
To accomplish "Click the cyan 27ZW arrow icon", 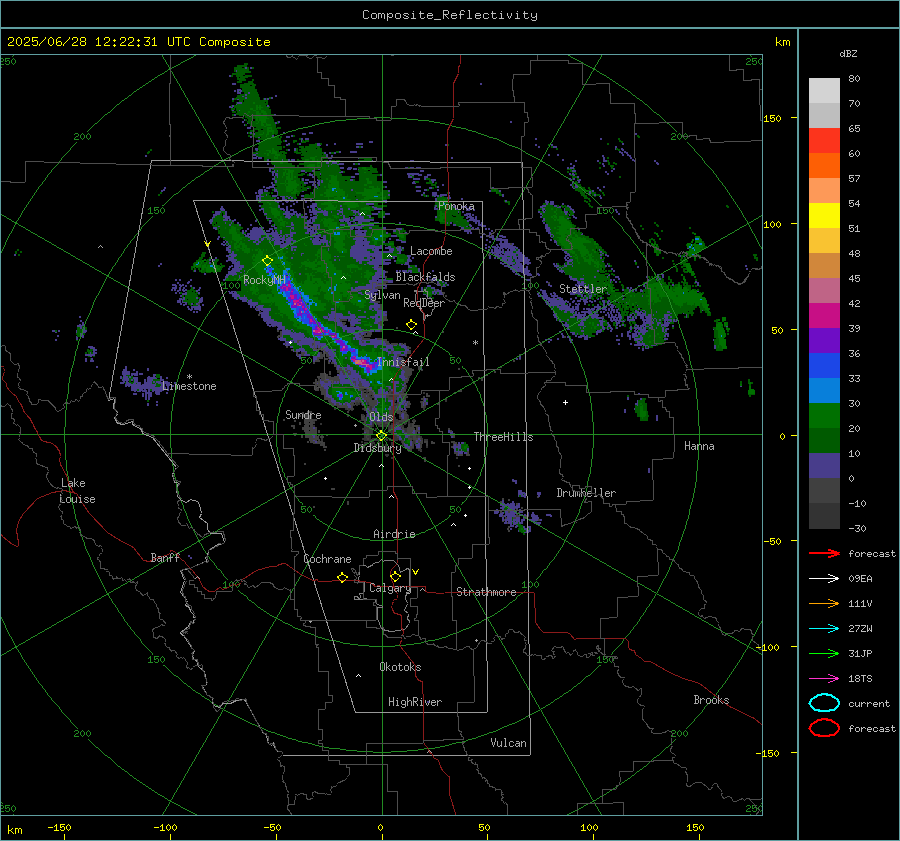I will tap(824, 629).
